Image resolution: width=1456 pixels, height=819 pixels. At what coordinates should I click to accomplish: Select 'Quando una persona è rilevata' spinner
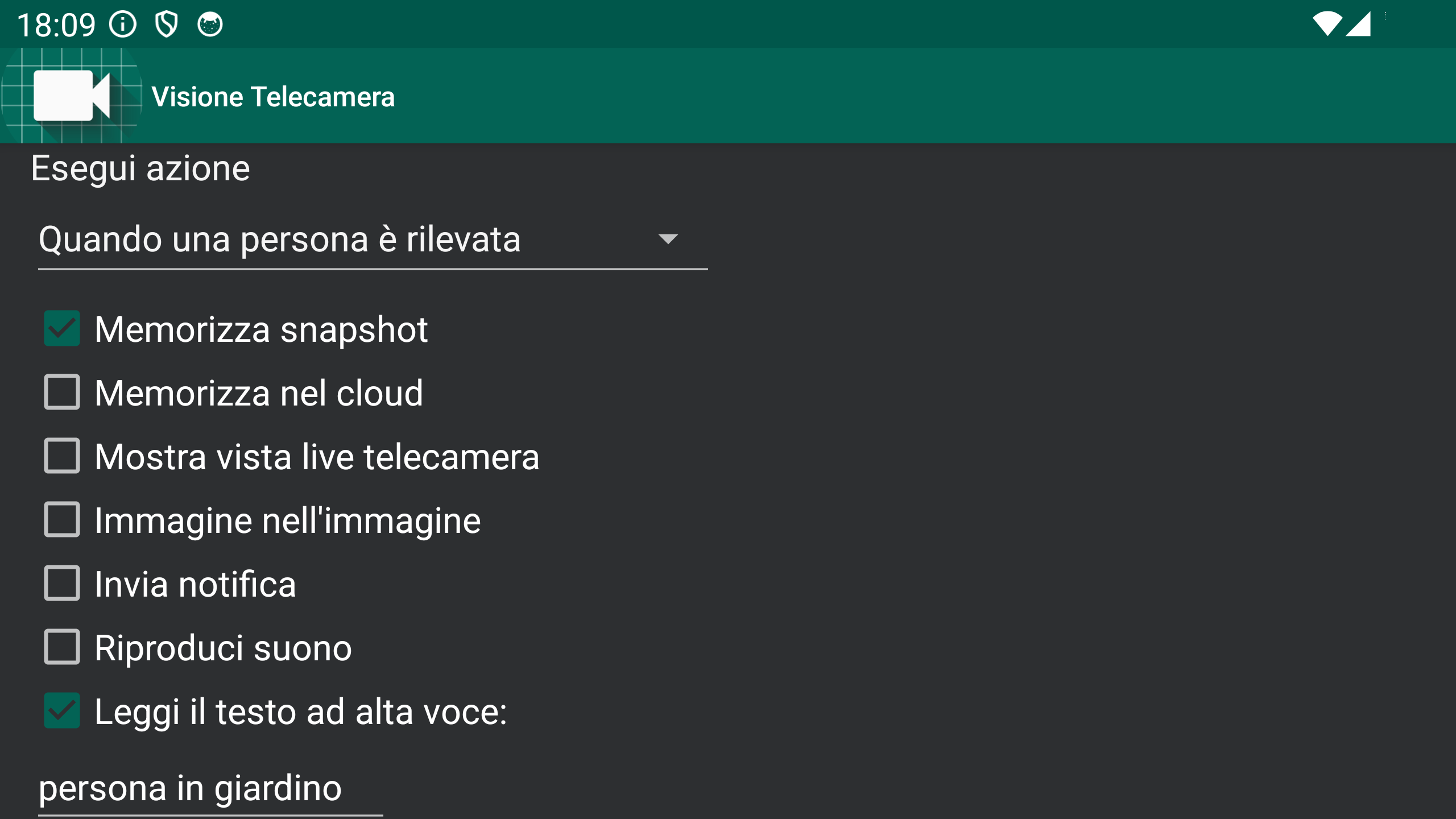pos(373,239)
